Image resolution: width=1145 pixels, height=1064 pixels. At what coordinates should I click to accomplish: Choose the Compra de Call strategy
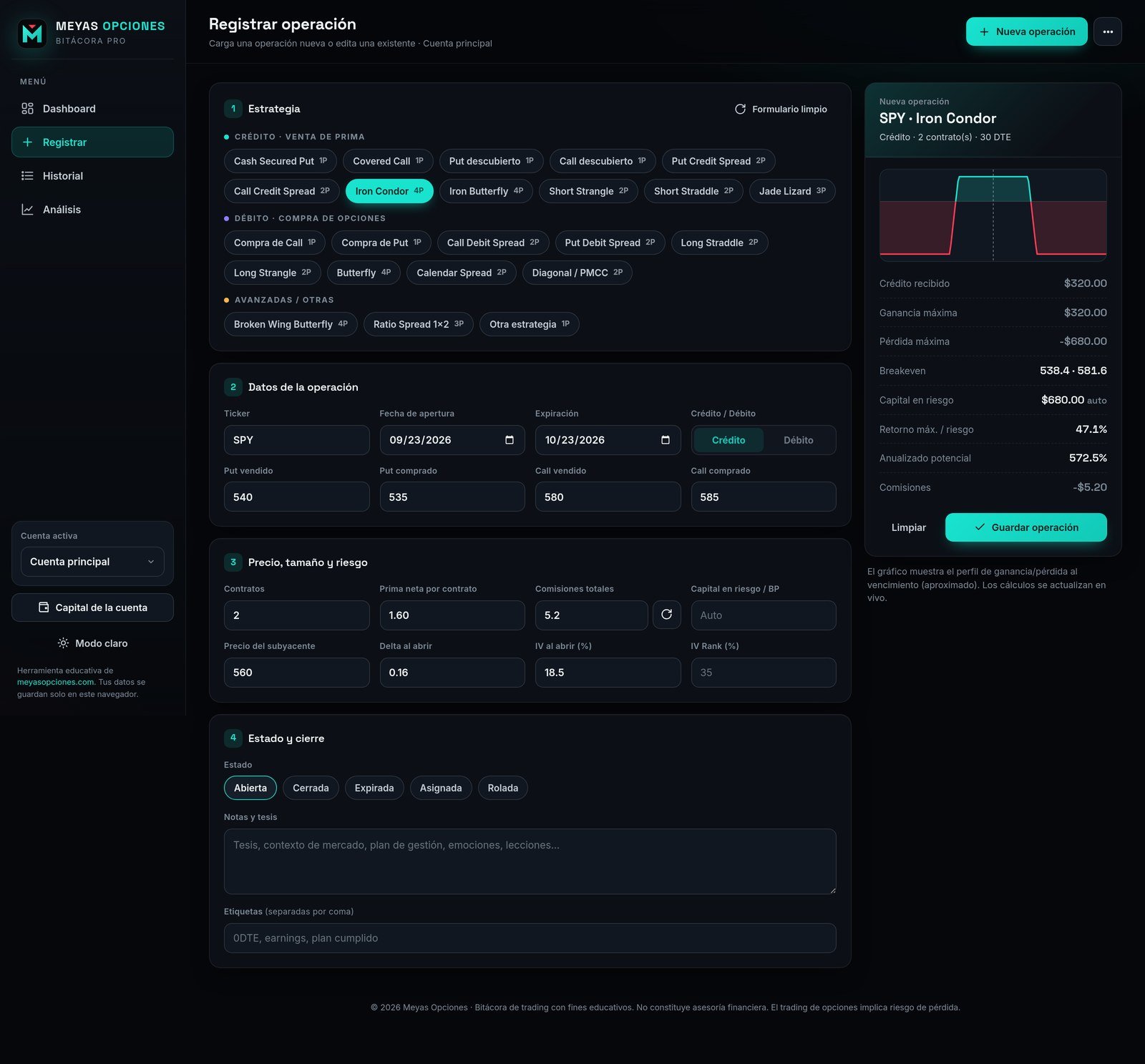pyautogui.click(x=275, y=243)
